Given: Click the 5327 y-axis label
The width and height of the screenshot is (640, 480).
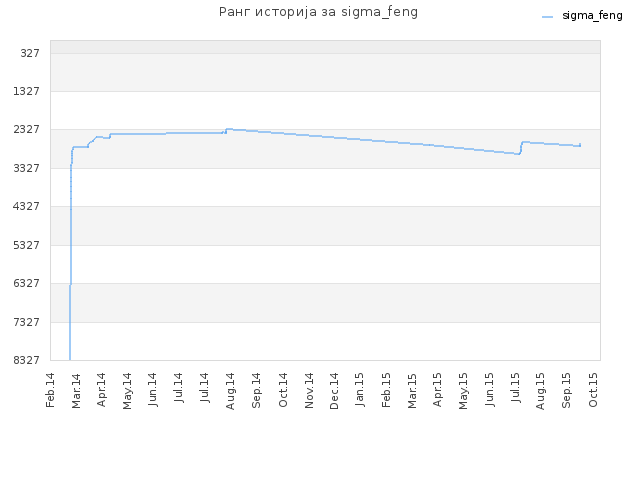Looking at the screenshot, I should tap(27, 245).
